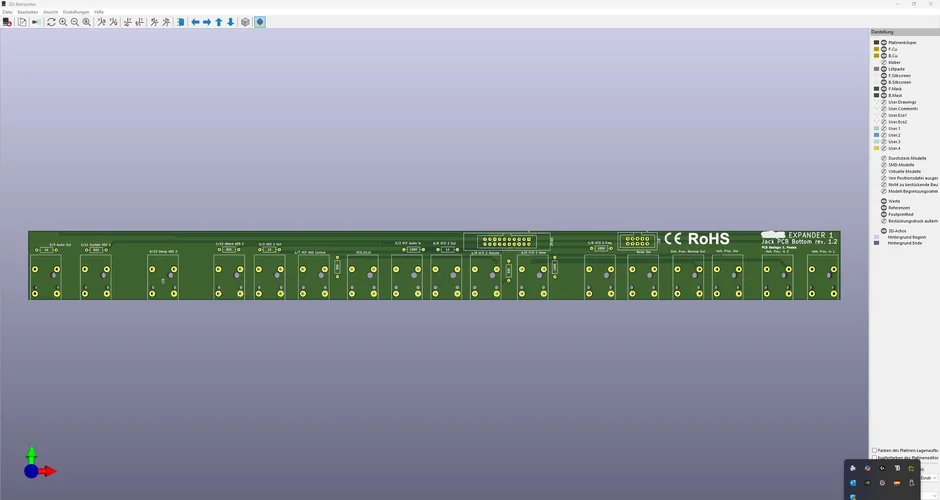Hide the Werte silkscreen text
Screen dimensions: 940x500
coord(884,201)
